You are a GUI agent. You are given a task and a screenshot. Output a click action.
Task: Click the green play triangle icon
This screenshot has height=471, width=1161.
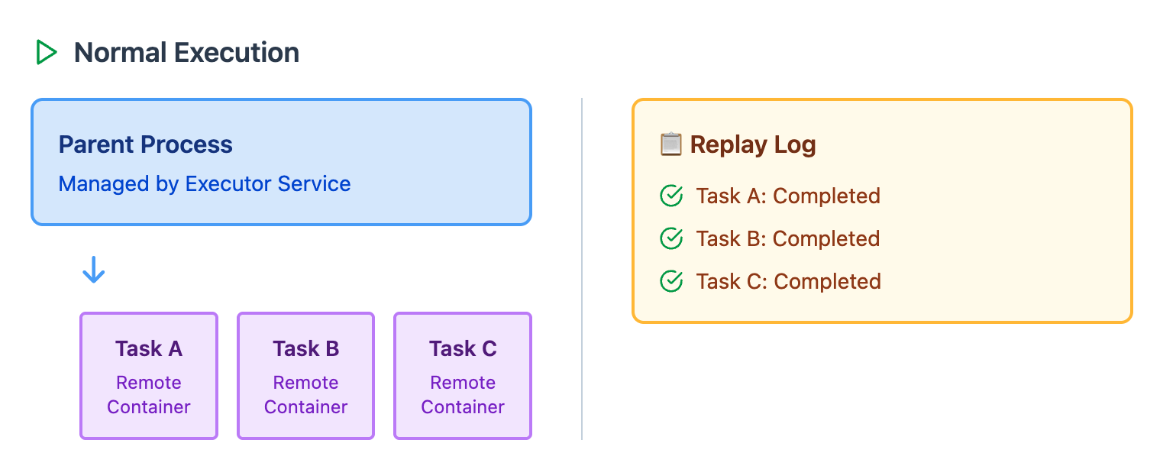coord(47,53)
